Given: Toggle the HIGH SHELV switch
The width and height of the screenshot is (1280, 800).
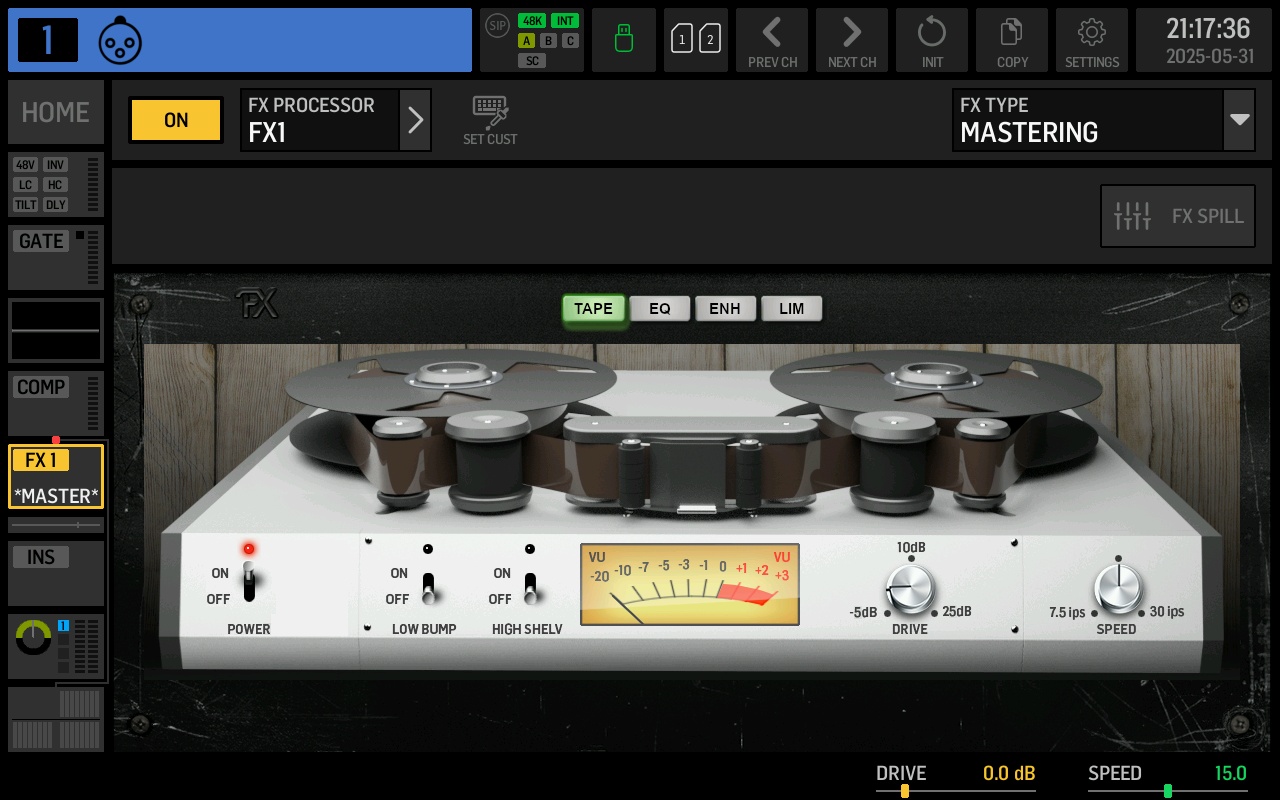Looking at the screenshot, I should [x=530, y=588].
